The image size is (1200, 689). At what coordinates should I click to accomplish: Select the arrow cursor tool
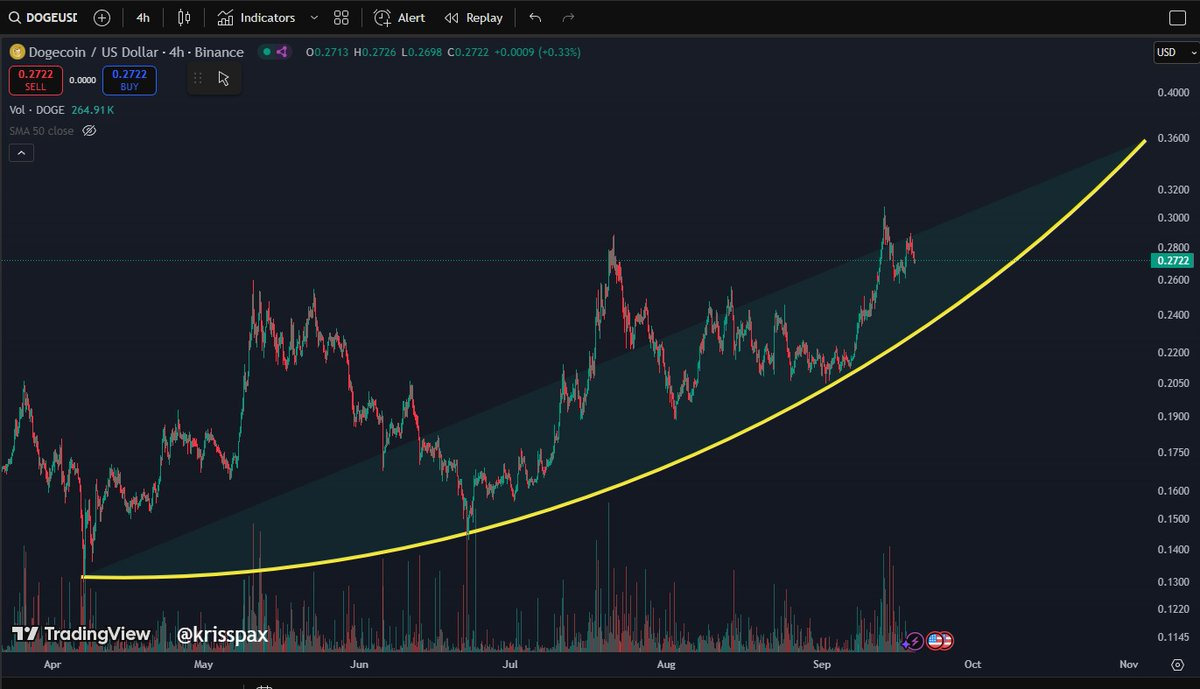[224, 78]
